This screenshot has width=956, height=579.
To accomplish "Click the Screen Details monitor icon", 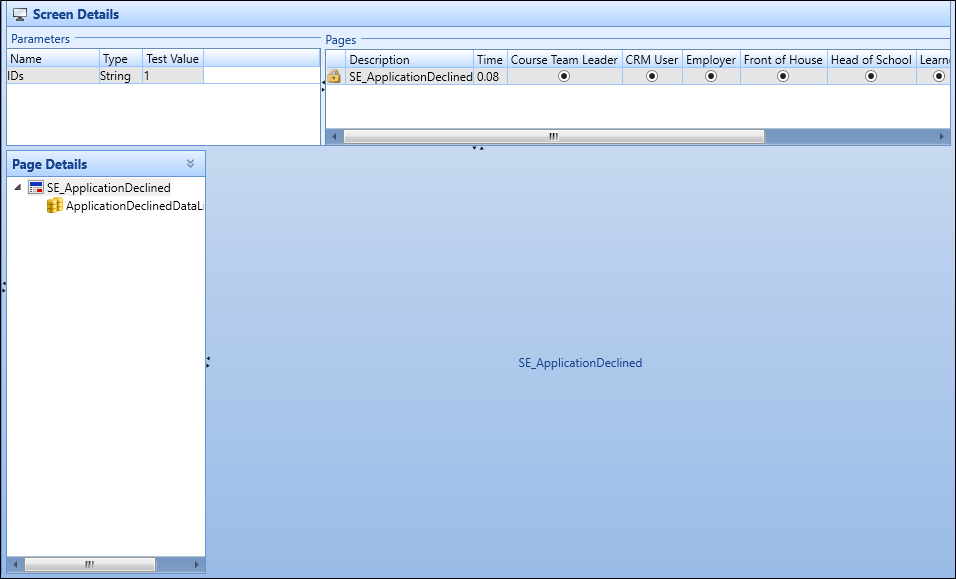I will point(19,15).
